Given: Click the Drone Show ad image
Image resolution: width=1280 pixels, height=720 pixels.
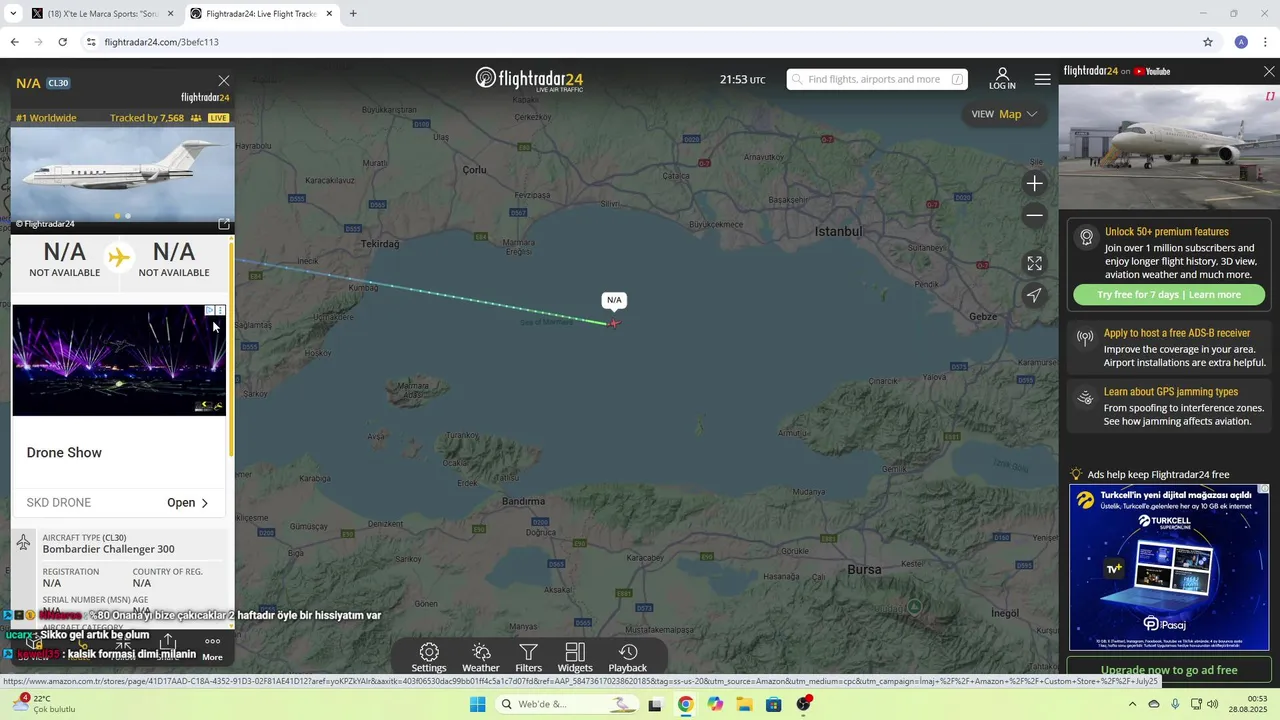Looking at the screenshot, I should (x=119, y=360).
